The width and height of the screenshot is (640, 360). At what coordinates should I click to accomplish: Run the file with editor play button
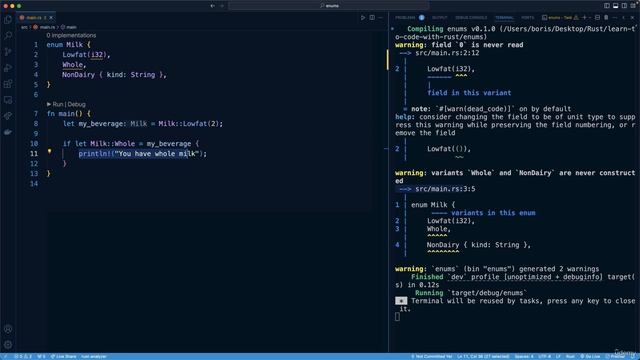pyautogui.click(x=362, y=18)
